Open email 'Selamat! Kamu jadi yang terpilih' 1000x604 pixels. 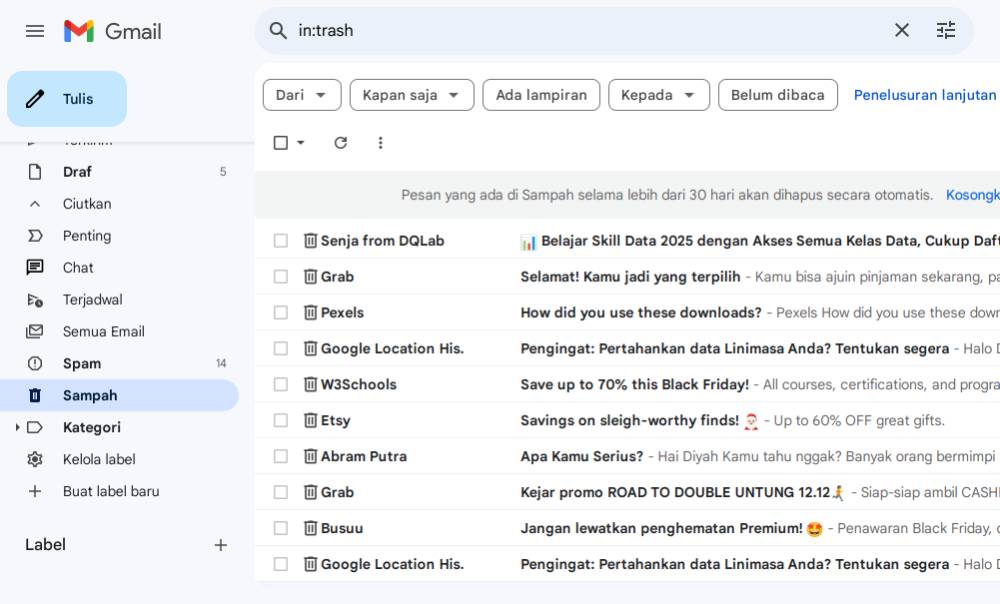pos(630,277)
